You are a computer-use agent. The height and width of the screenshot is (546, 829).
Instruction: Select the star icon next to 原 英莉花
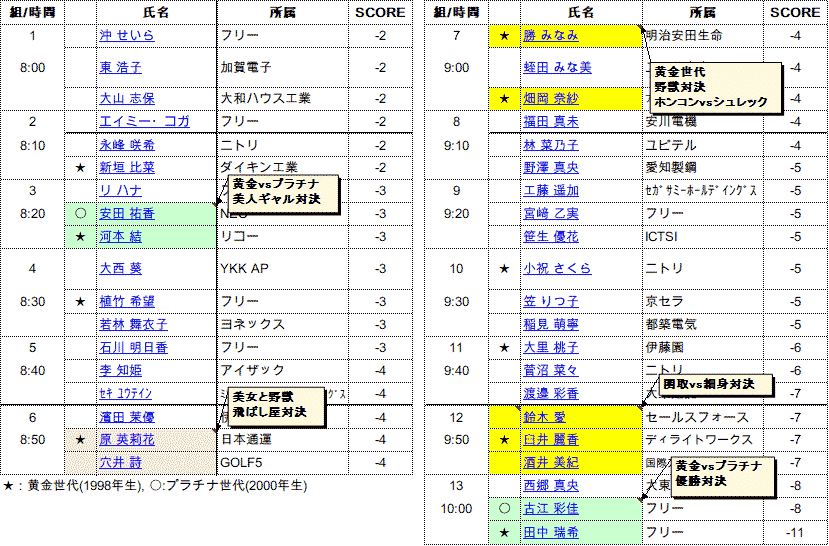80,439
